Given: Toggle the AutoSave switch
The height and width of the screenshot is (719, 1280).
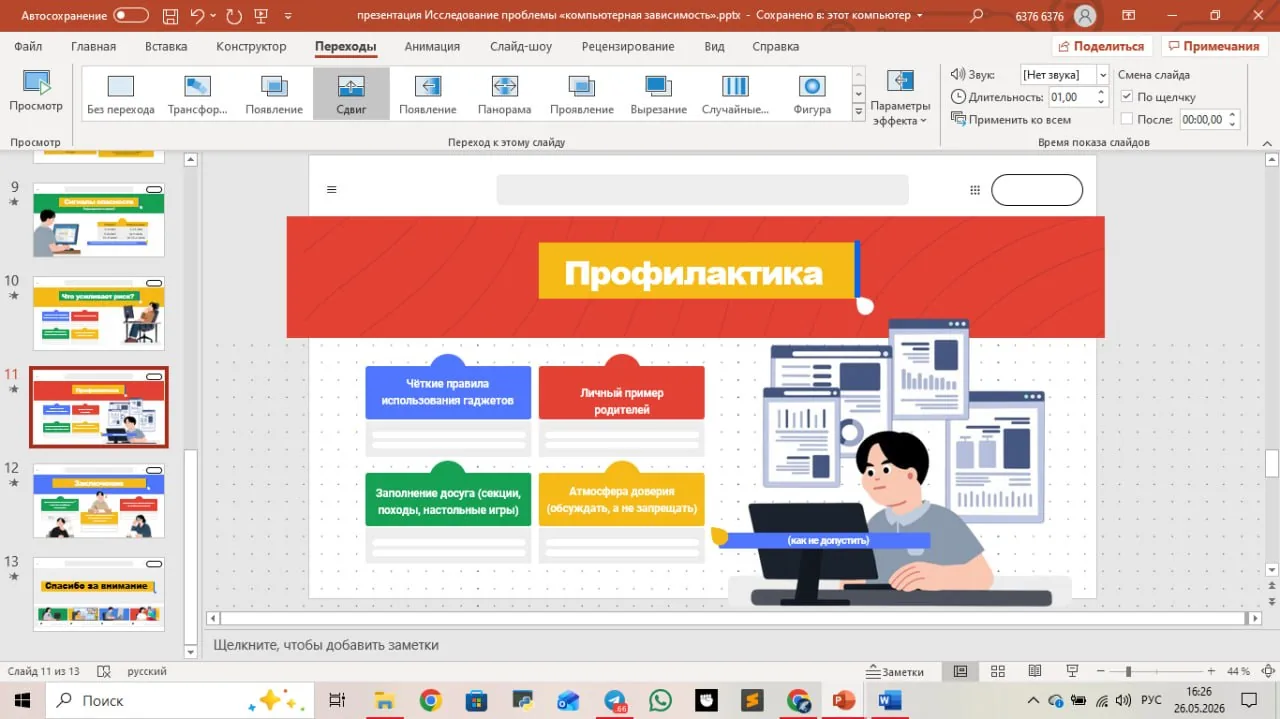Looking at the screenshot, I should click(131, 16).
